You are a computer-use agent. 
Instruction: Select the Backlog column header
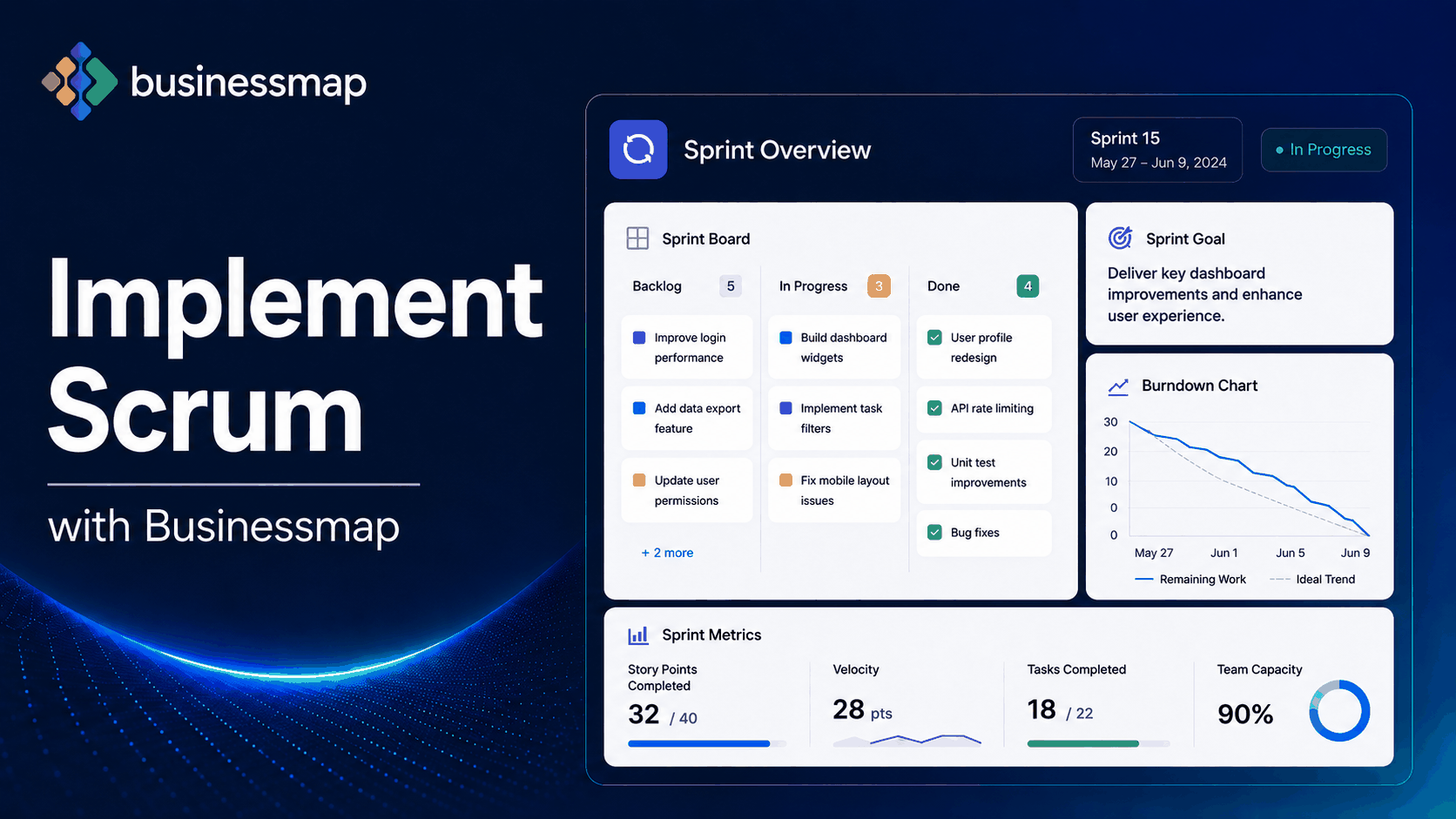point(657,286)
